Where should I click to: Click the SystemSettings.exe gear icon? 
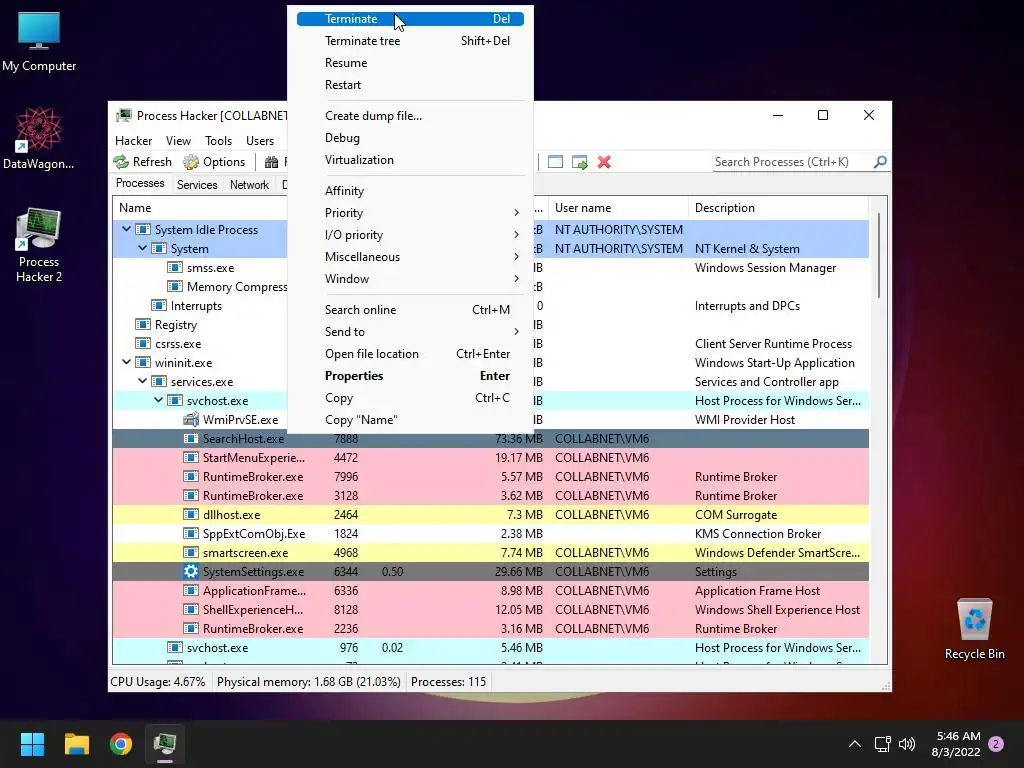coord(191,571)
